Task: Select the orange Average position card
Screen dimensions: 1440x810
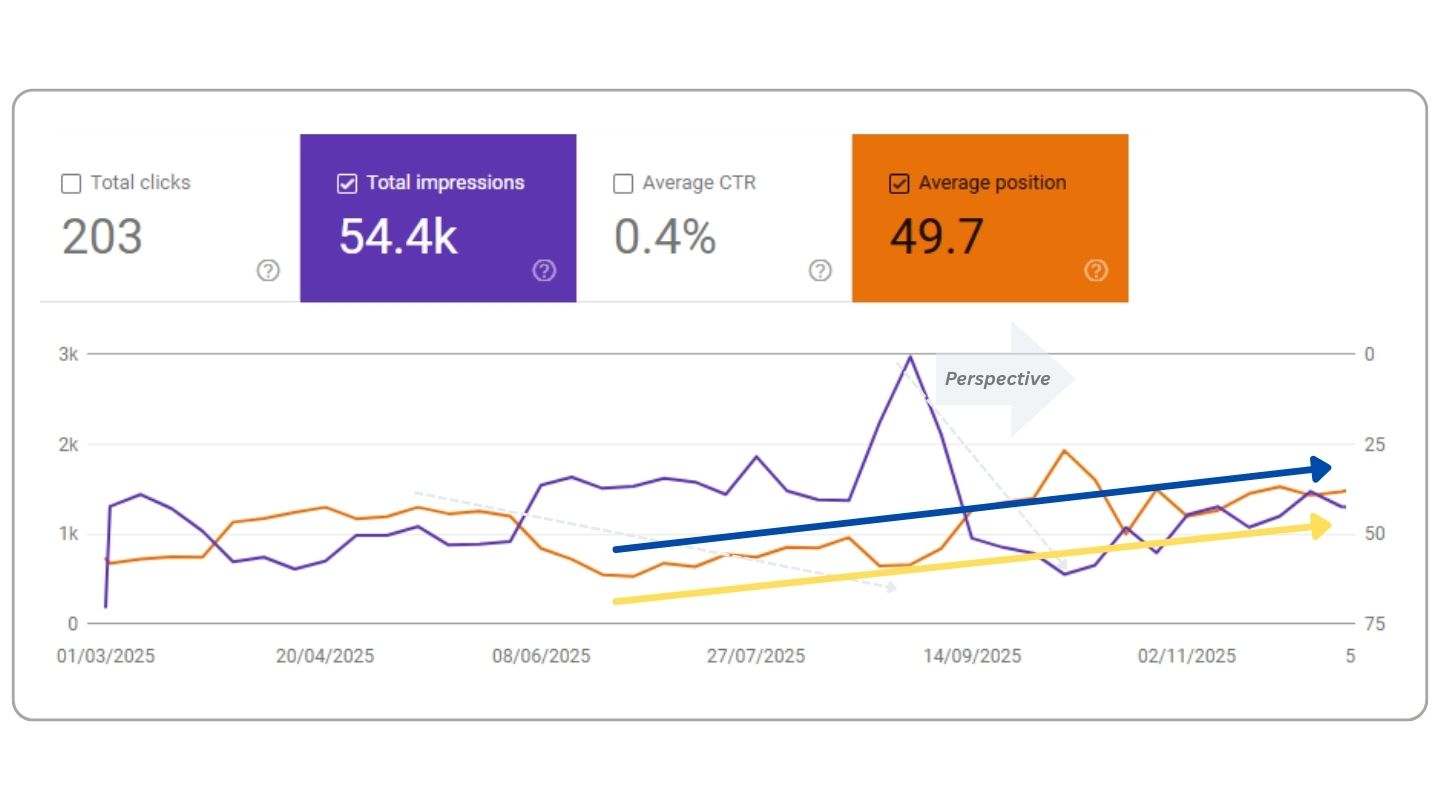Action: coord(989,217)
